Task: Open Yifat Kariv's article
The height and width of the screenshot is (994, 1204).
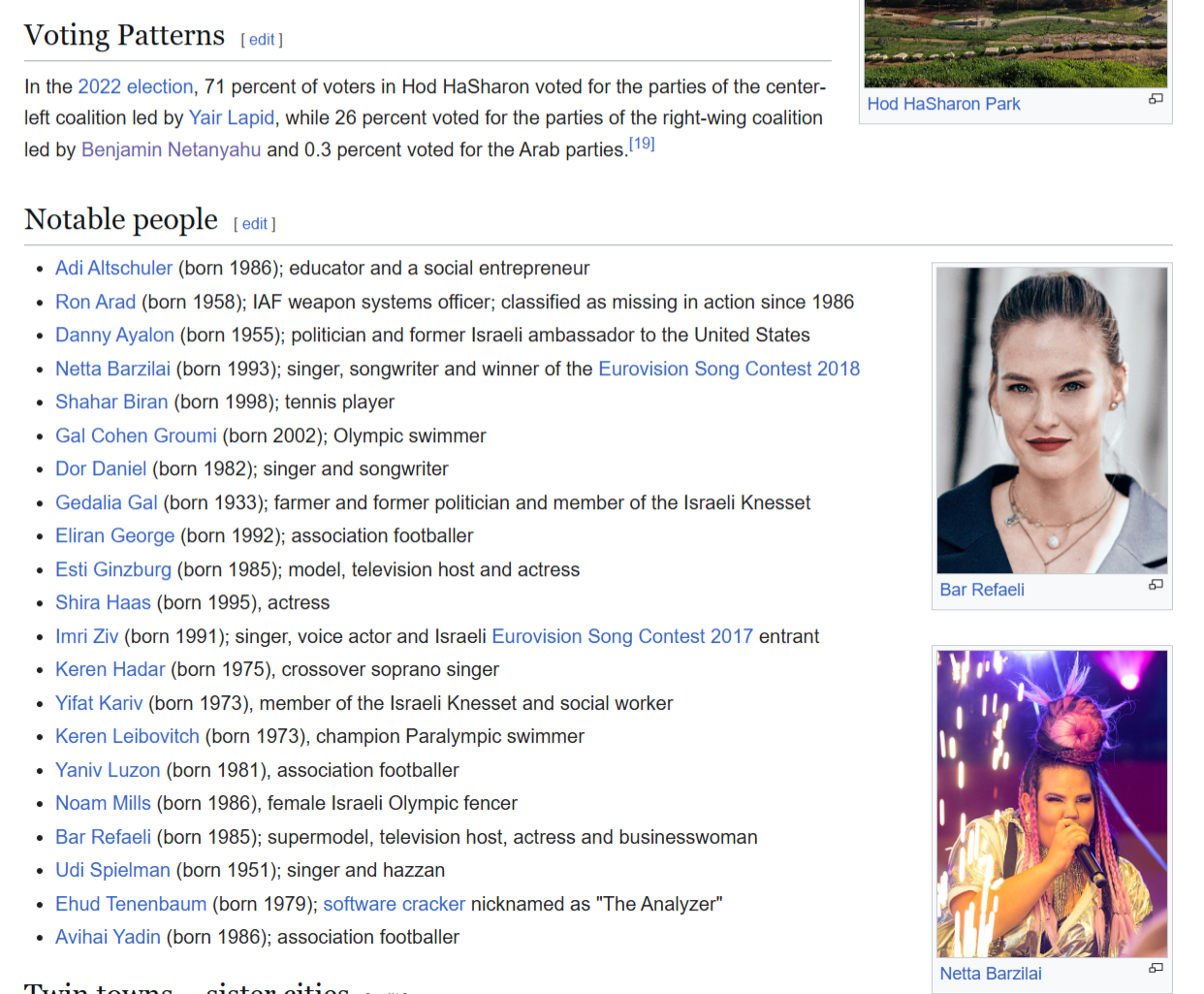Action: 99,703
